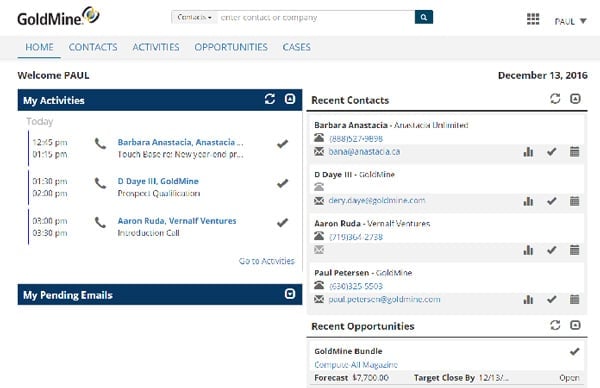Email bana@anastacia.ca
Image resolution: width=600 pixels, height=388 pixels.
[364, 152]
